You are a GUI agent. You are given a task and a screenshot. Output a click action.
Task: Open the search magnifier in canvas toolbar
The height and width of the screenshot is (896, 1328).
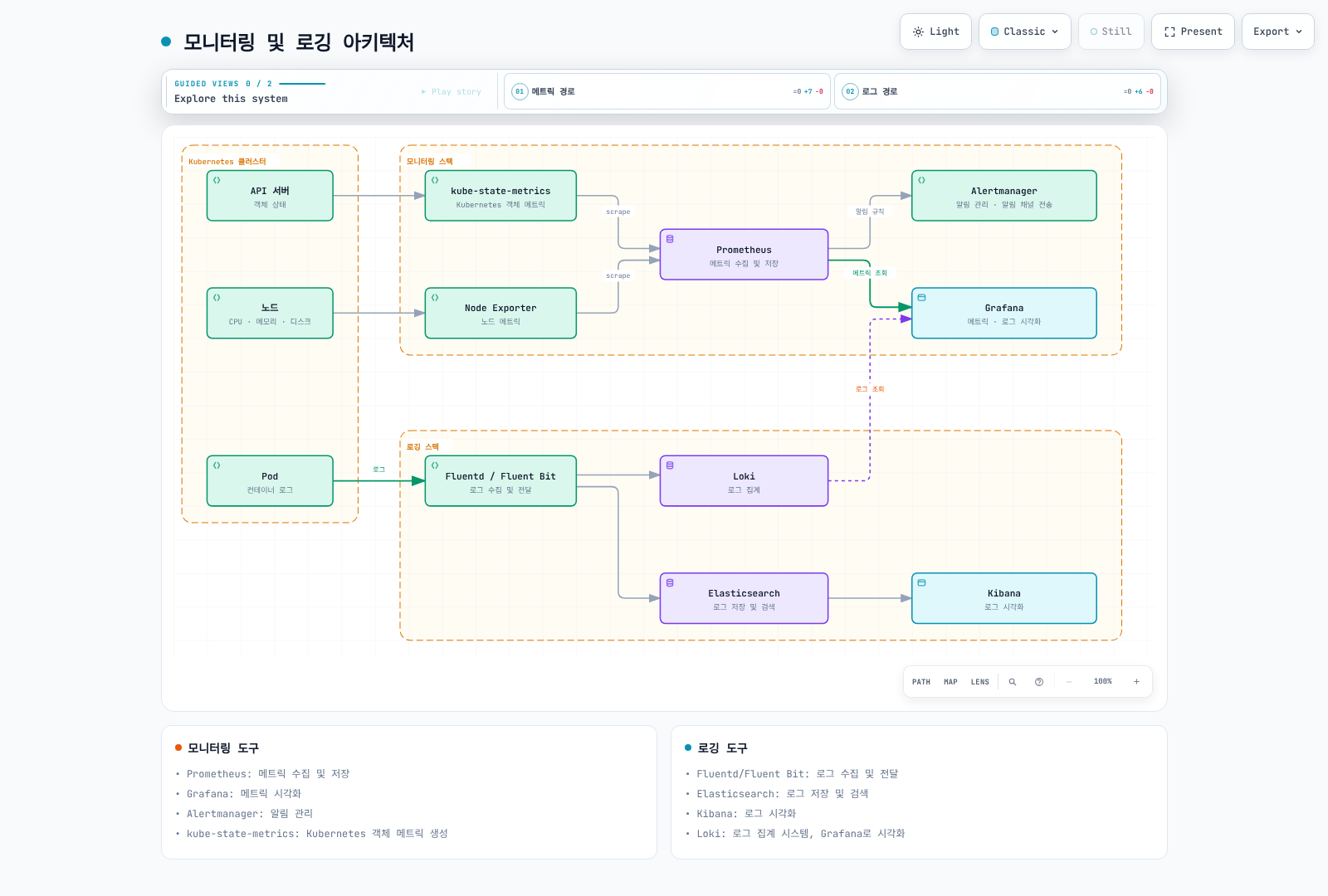pyautogui.click(x=1013, y=682)
